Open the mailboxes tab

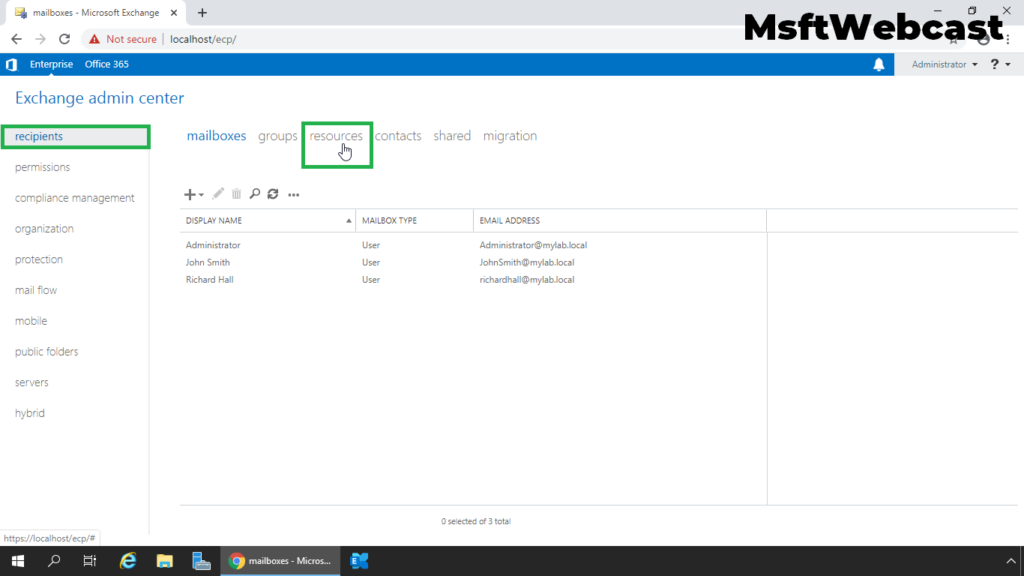216,136
